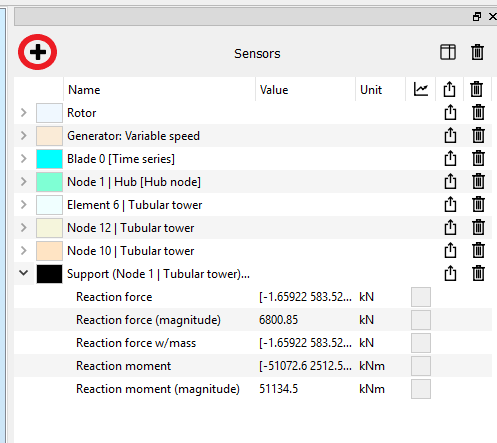Delete the Node 12 | Tubular tower sensor
497x443 pixels.
pos(478,227)
